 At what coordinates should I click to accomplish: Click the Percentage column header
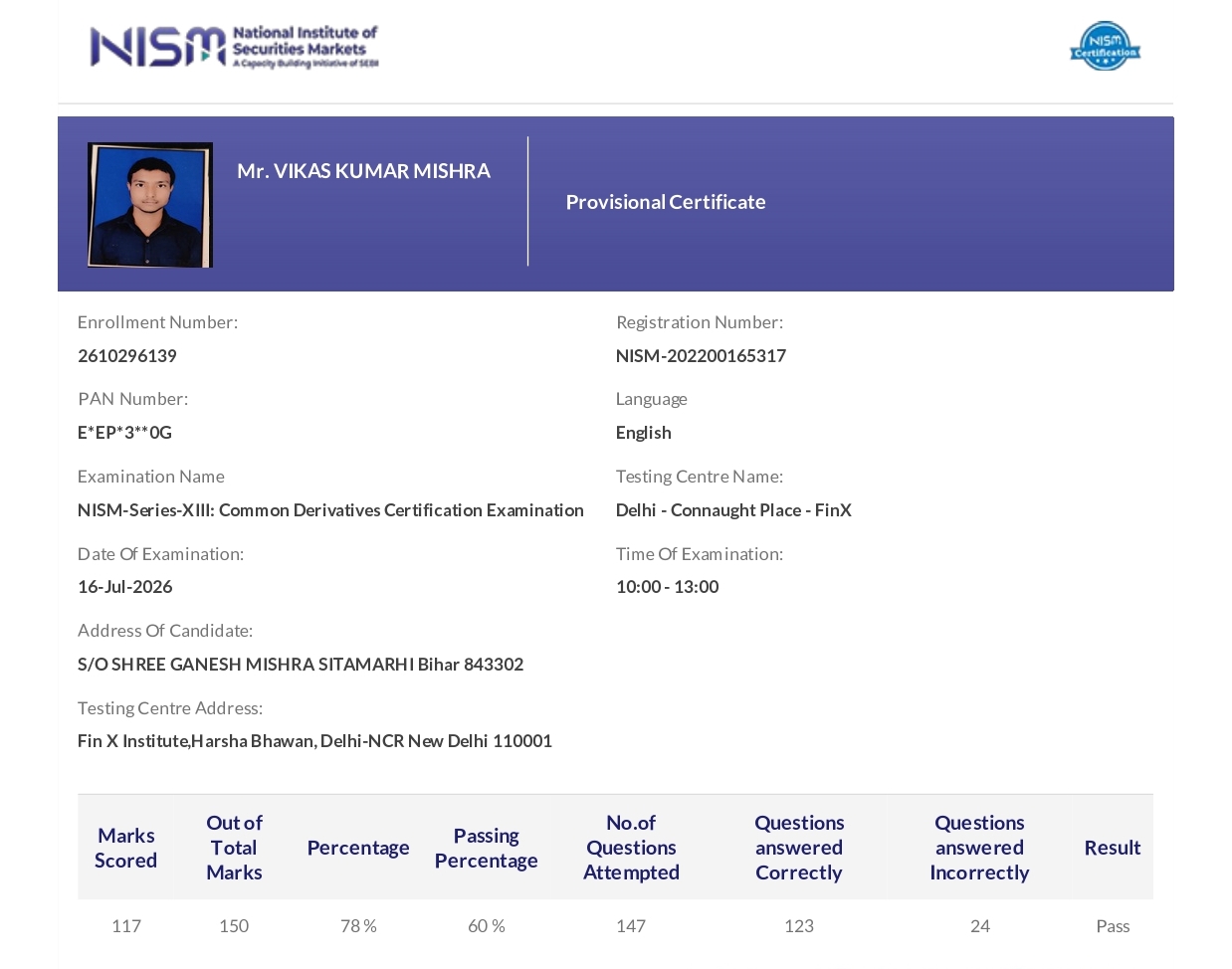tap(358, 848)
